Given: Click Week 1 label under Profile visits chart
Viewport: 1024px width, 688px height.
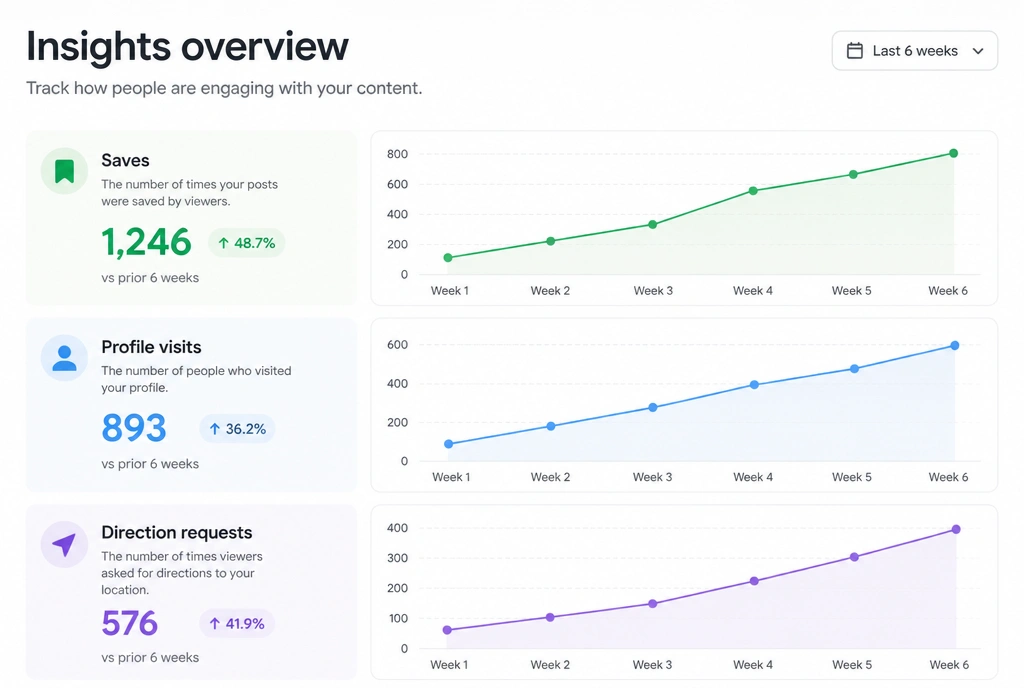Looking at the screenshot, I should point(451,477).
